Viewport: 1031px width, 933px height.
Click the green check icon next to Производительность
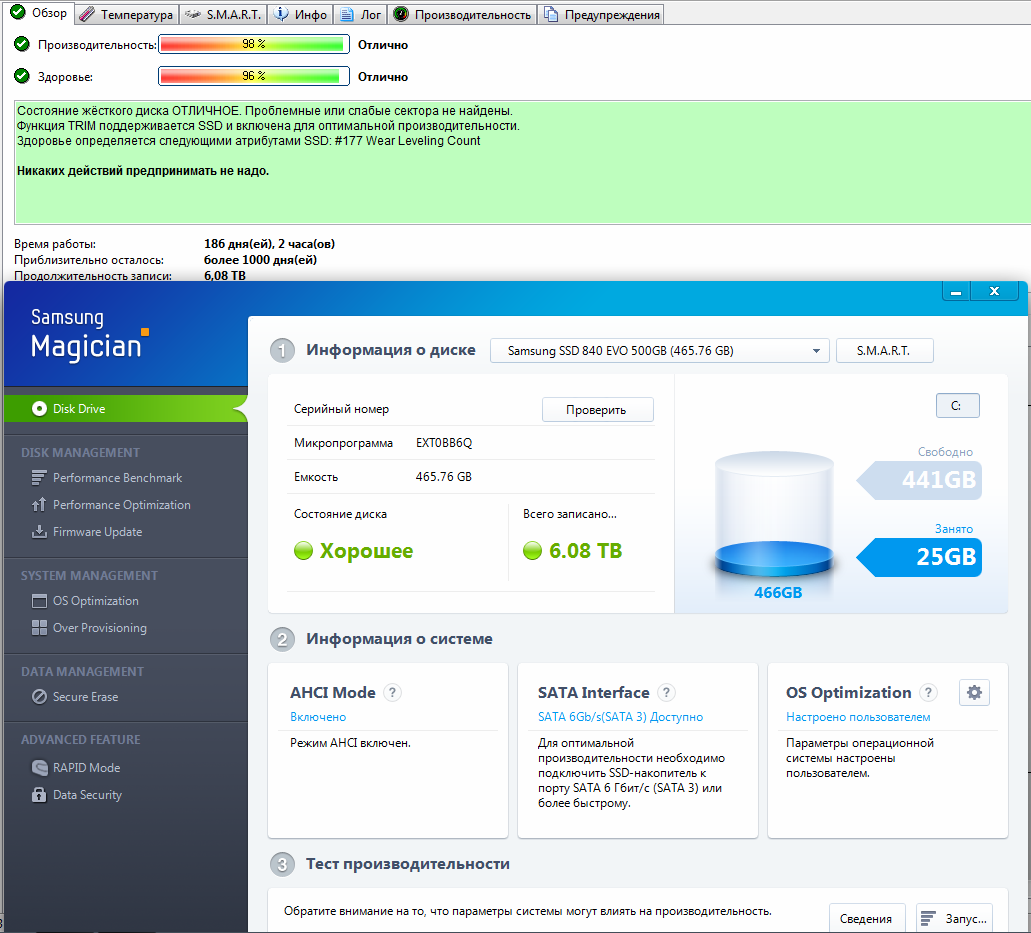(22, 44)
